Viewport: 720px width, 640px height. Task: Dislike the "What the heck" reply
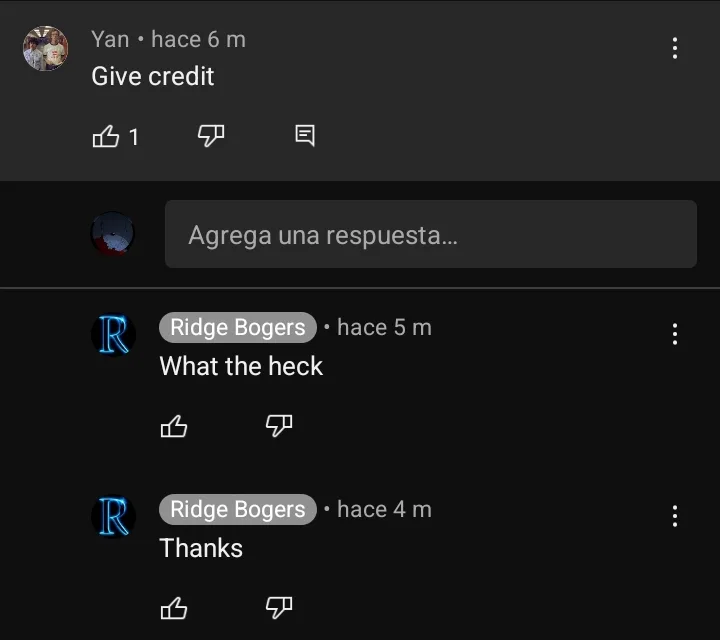click(279, 426)
